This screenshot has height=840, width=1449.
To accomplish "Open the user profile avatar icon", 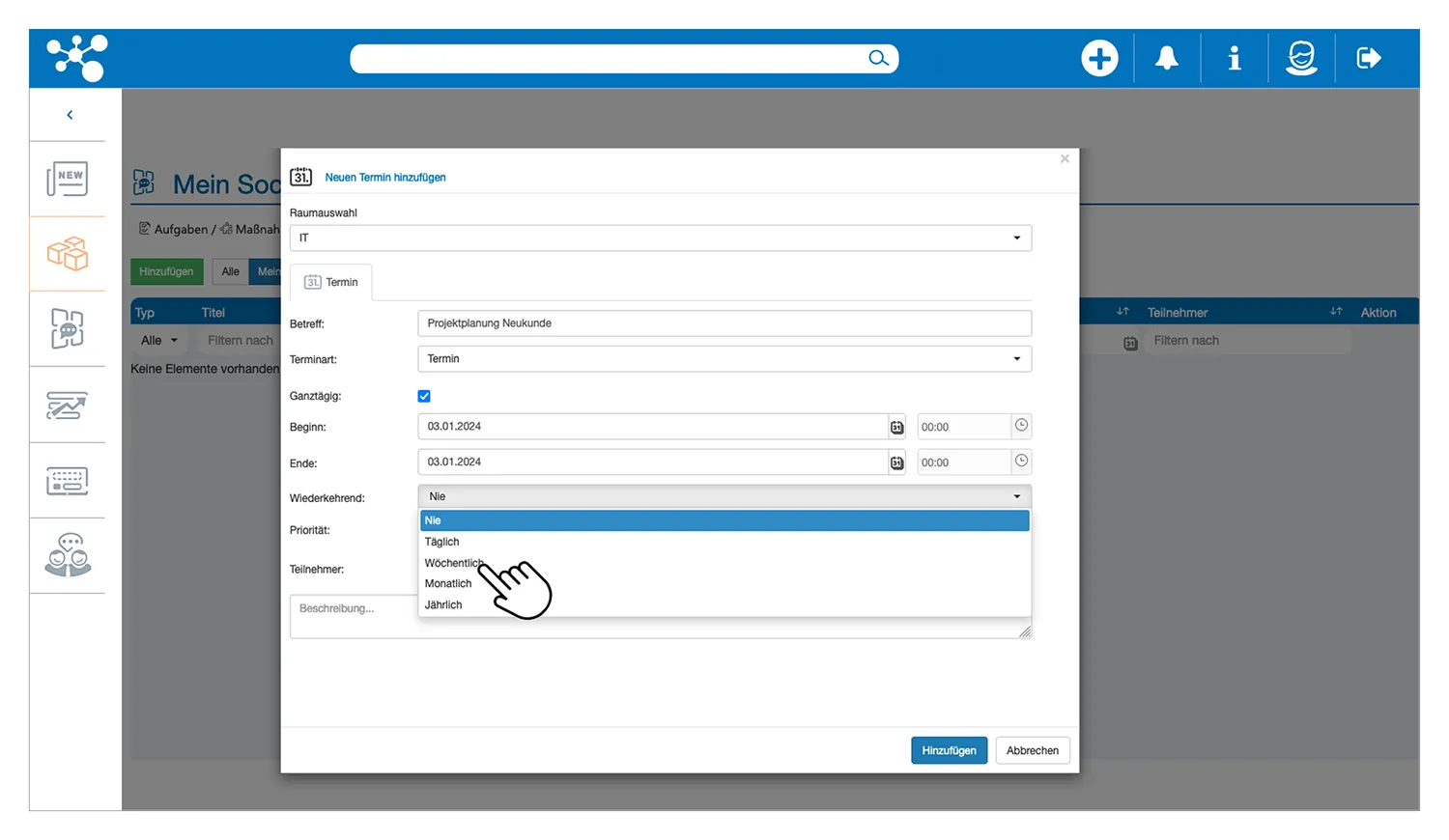I will pos(1301,59).
